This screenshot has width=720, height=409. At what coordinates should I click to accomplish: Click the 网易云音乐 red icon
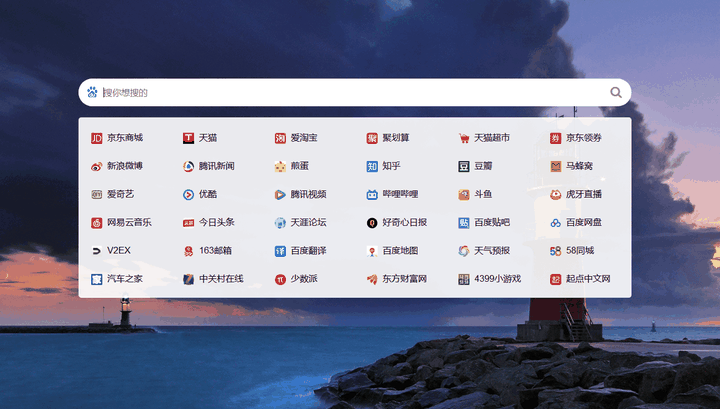pyautogui.click(x=96, y=223)
